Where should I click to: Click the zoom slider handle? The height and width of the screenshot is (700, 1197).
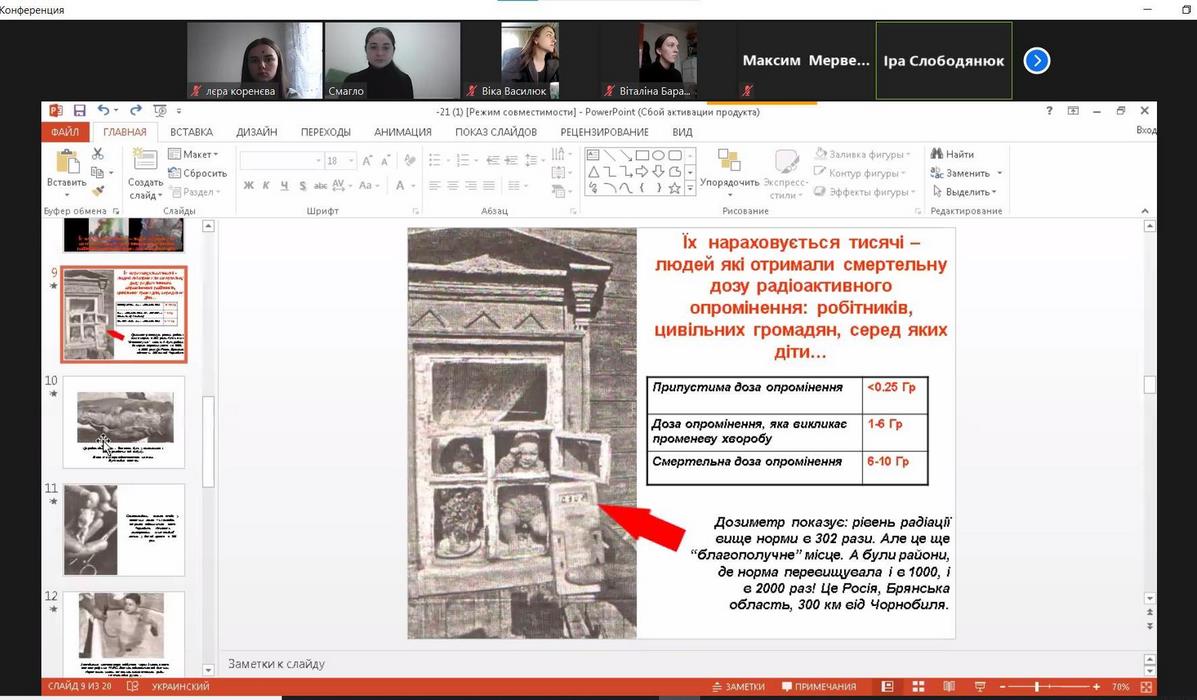(1037, 687)
